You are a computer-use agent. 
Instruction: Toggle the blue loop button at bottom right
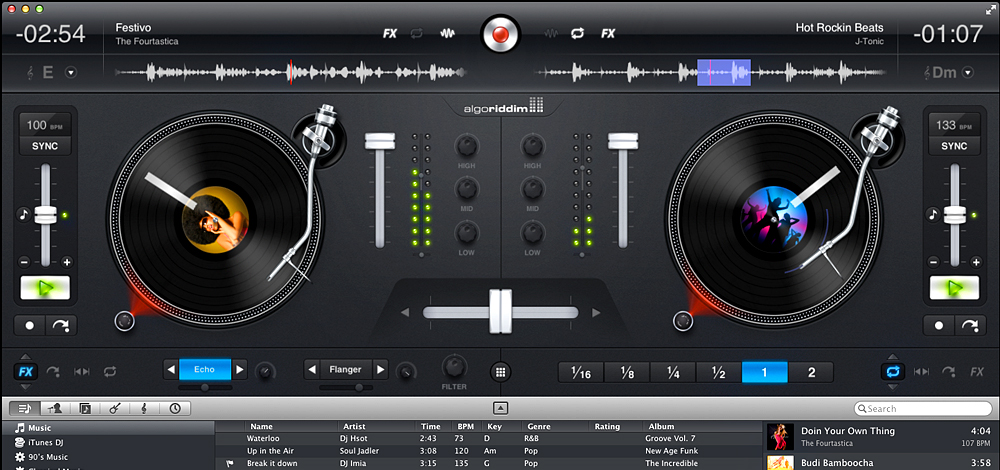click(892, 372)
